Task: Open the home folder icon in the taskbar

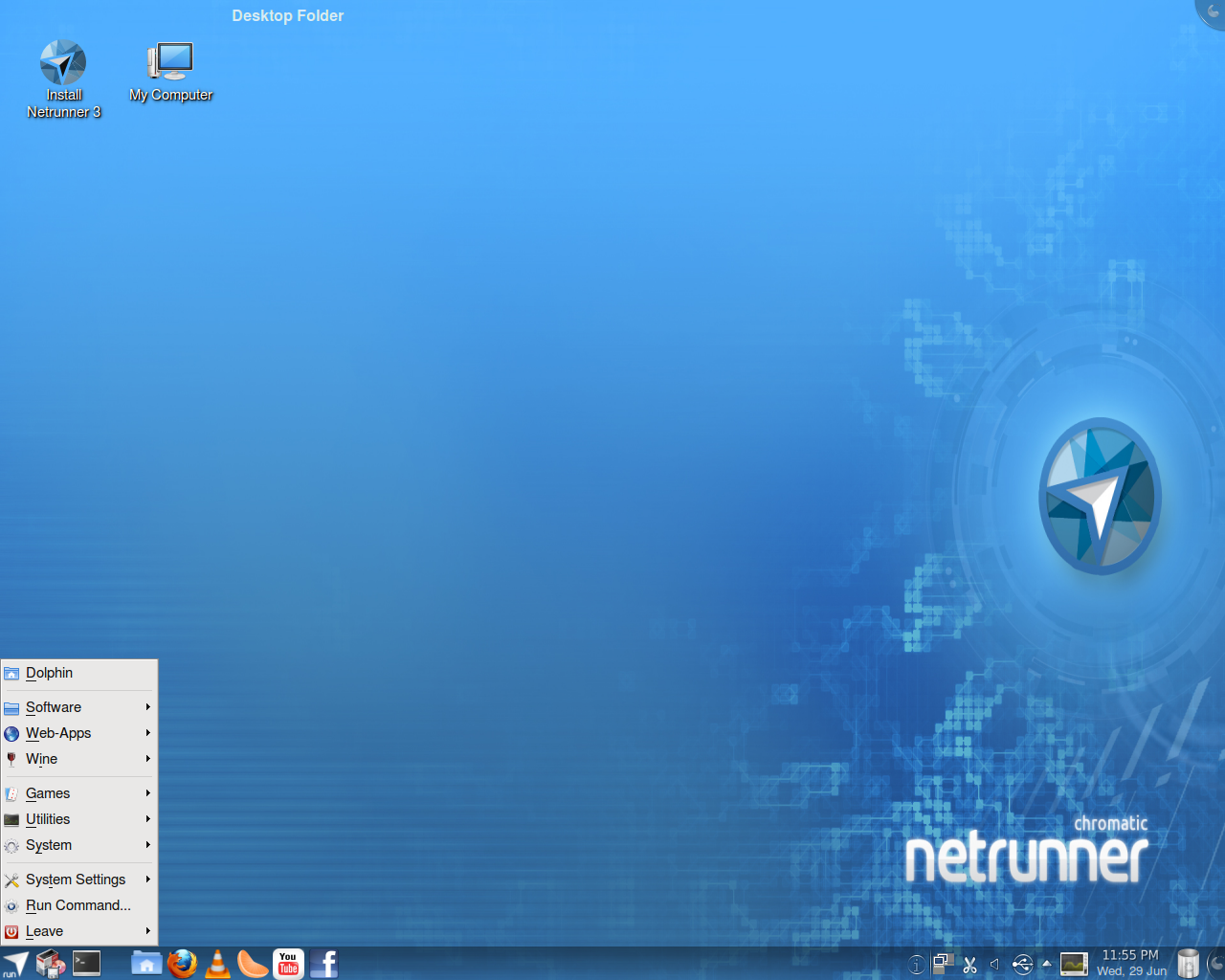Action: point(146,963)
